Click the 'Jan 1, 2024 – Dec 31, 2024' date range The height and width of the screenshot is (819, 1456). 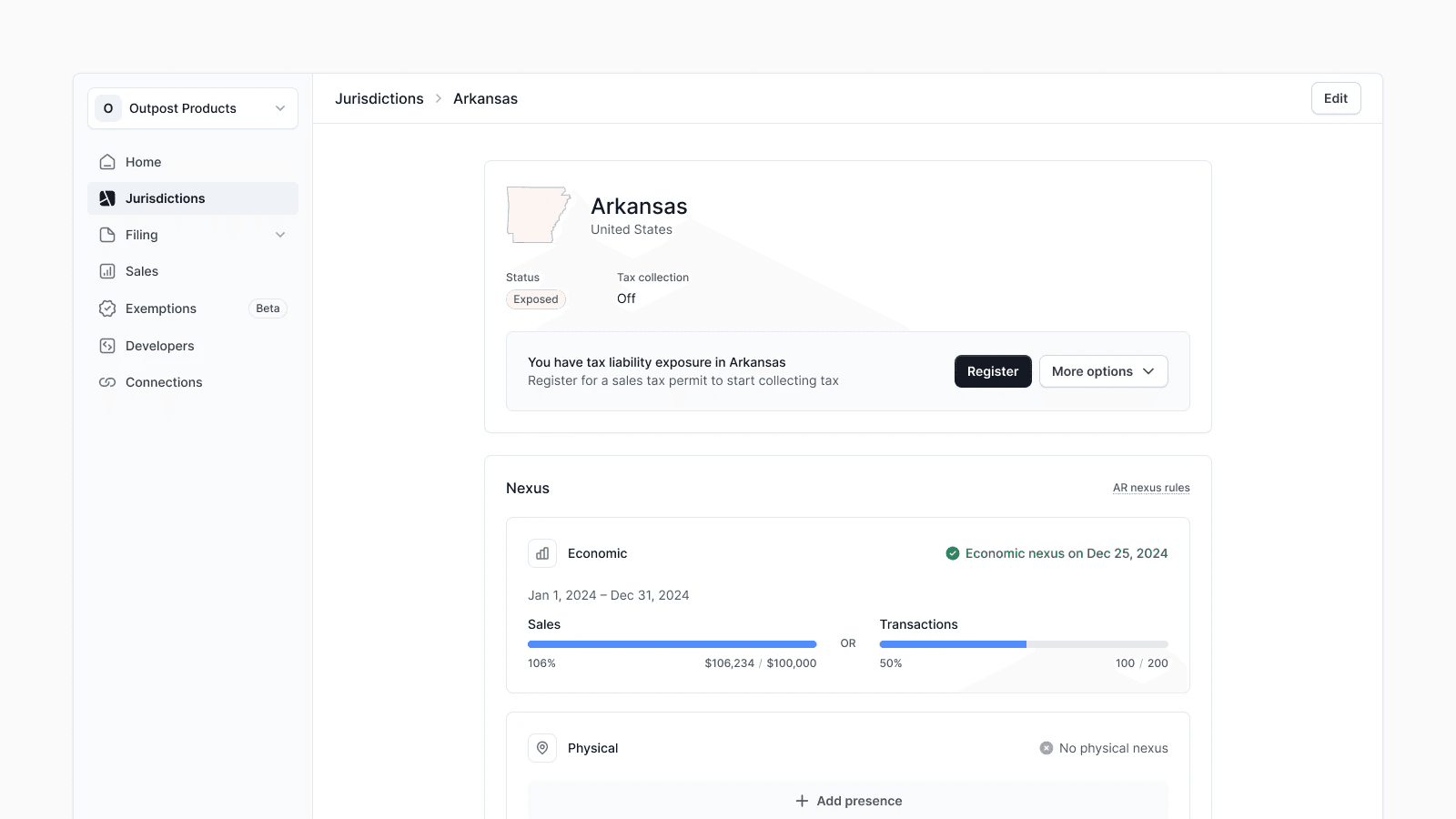click(609, 595)
